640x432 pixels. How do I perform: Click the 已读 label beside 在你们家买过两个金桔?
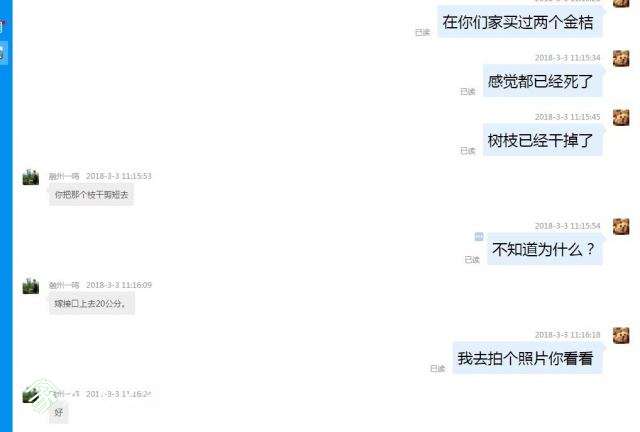(423, 32)
